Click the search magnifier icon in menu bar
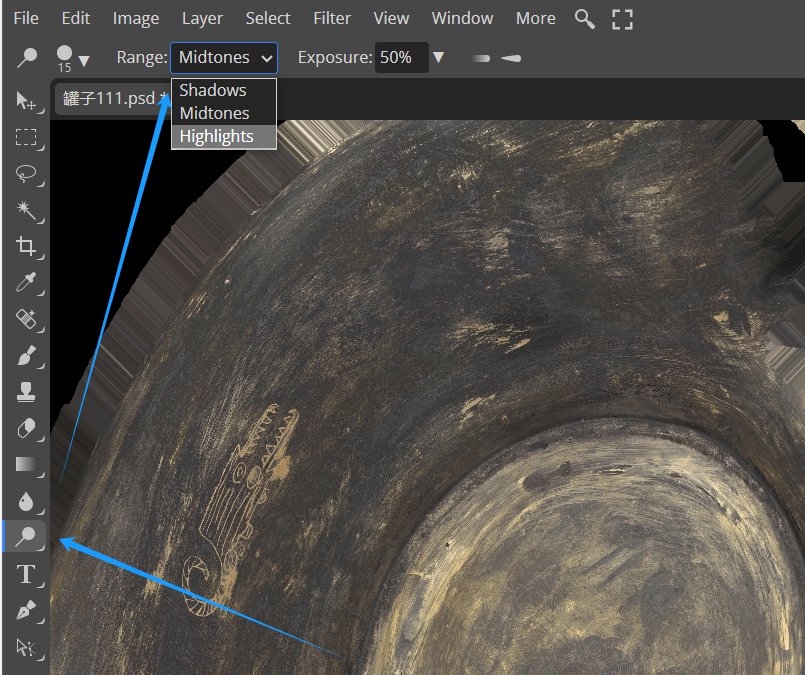The height and width of the screenshot is (675, 805). (x=585, y=19)
